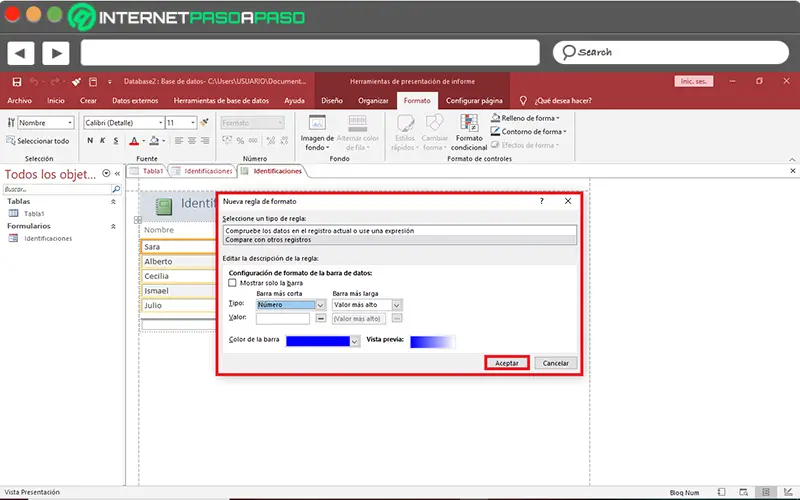Open Formato condicional
Screen dimensions: 800x500
tap(469, 133)
